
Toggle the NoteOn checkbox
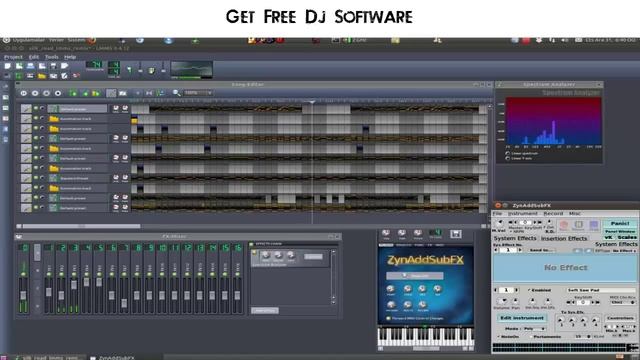[499, 337]
